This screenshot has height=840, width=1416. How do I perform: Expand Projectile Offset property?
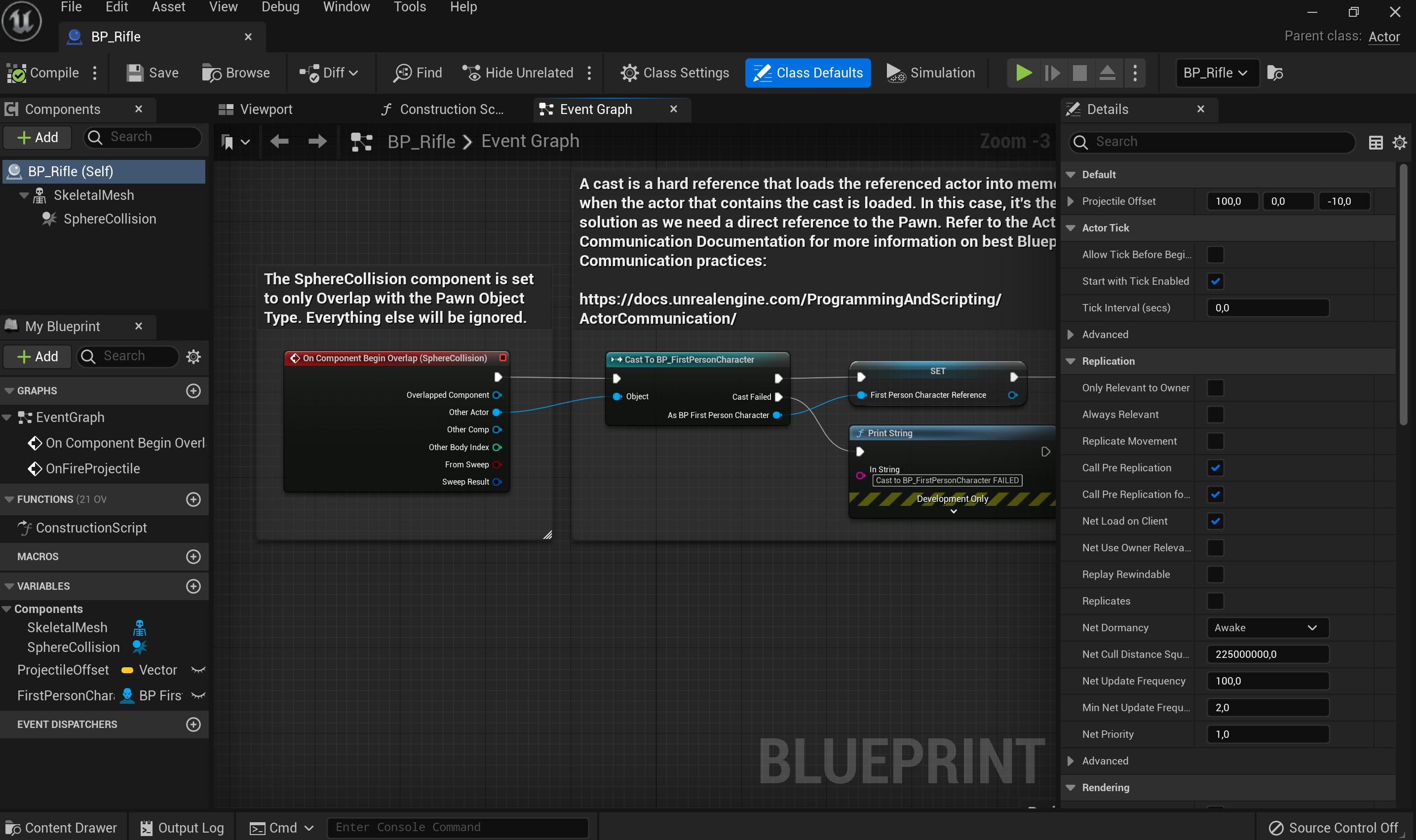click(1070, 201)
